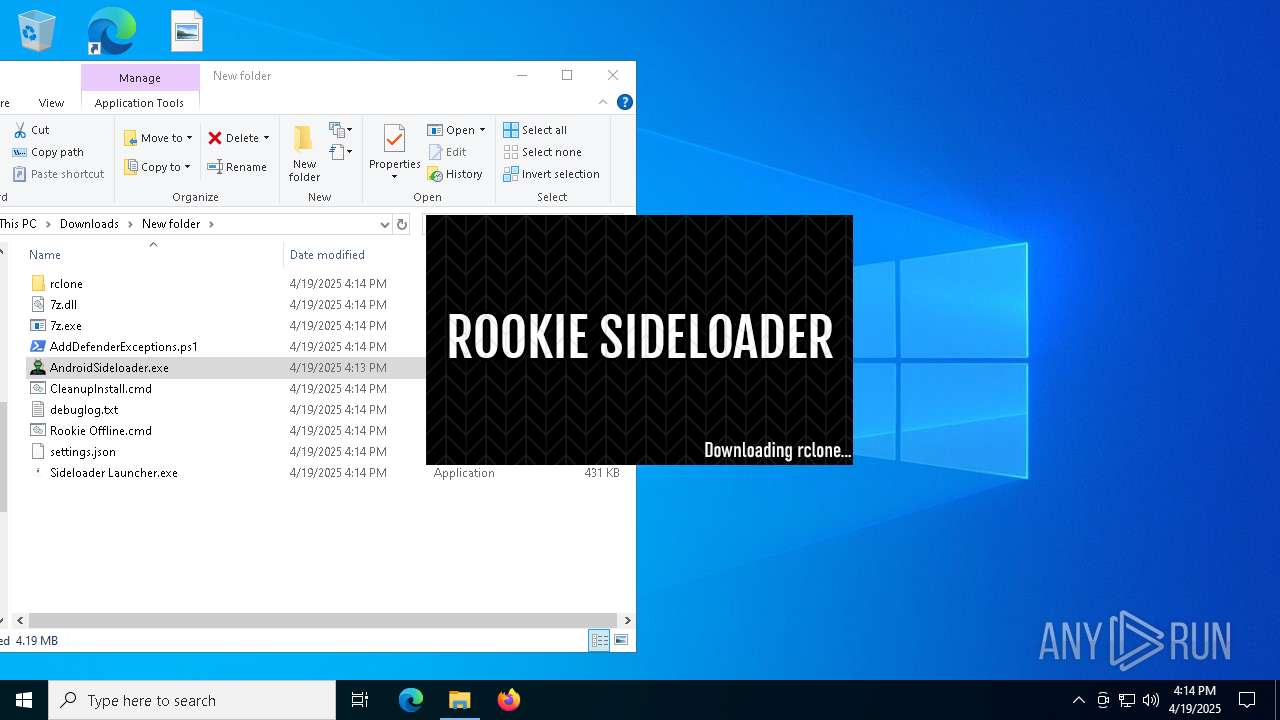Viewport: 1280px width, 720px height.
Task: Expand address bar history dropdown
Action: point(384,224)
